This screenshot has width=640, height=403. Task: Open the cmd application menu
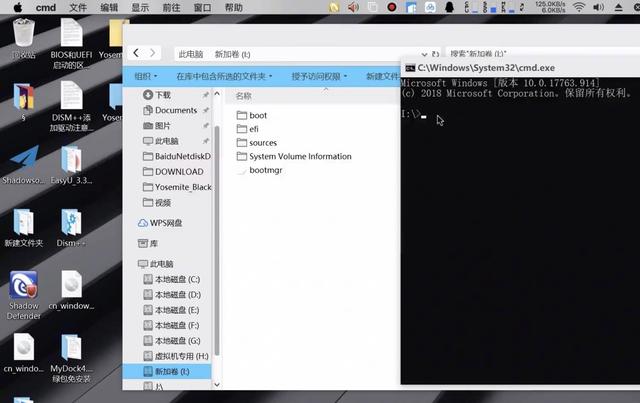[x=46, y=7]
